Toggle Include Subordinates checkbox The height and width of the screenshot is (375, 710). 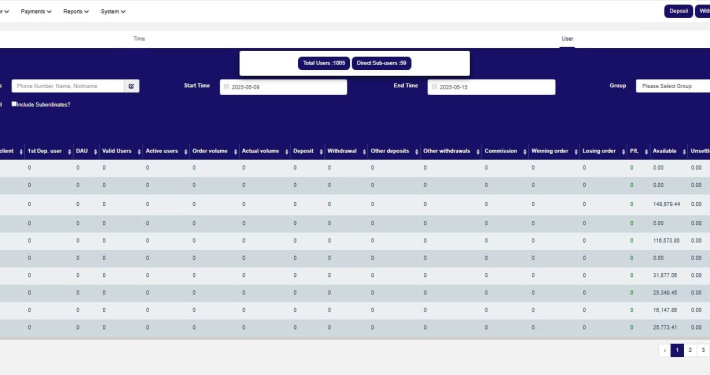(x=14, y=104)
